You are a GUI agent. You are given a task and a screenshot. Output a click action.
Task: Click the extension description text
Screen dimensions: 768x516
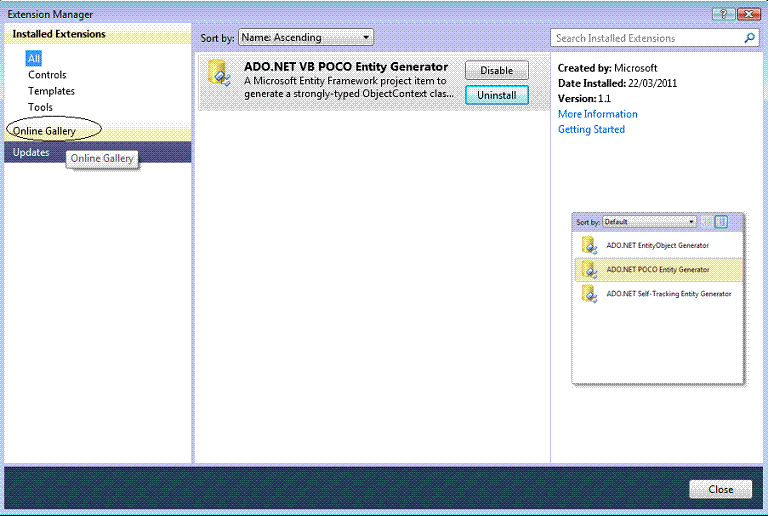(349, 87)
